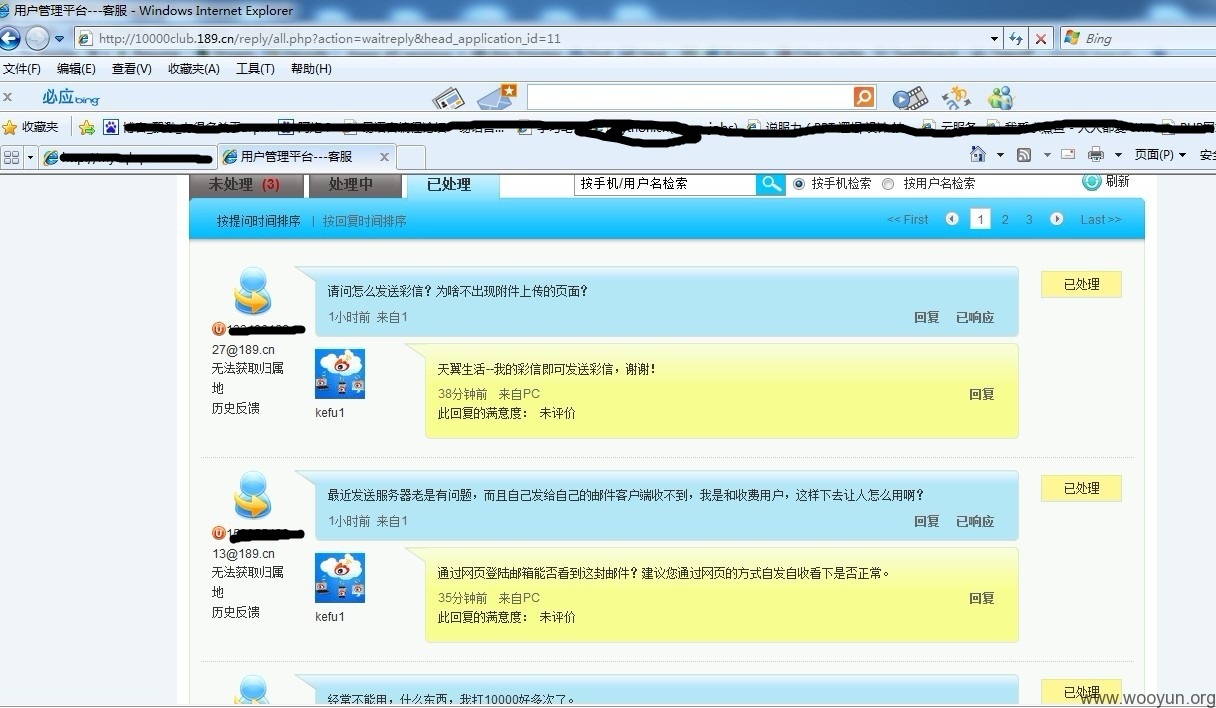1216x708 pixels.
Task: Open 历史反馈 under user 27@189.cn
Action: coord(235,408)
